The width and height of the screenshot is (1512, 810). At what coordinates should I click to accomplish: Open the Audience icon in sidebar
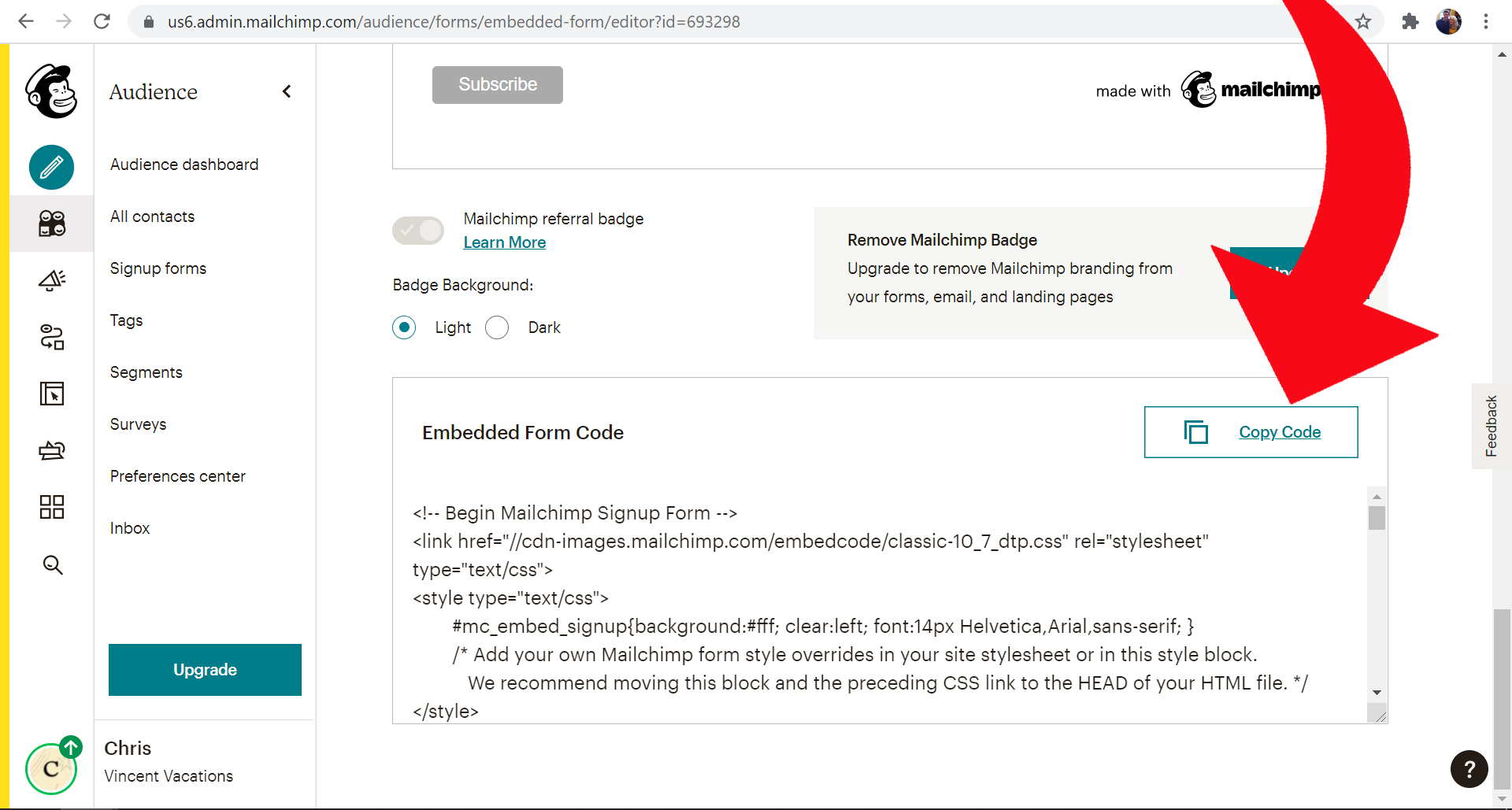(x=52, y=224)
